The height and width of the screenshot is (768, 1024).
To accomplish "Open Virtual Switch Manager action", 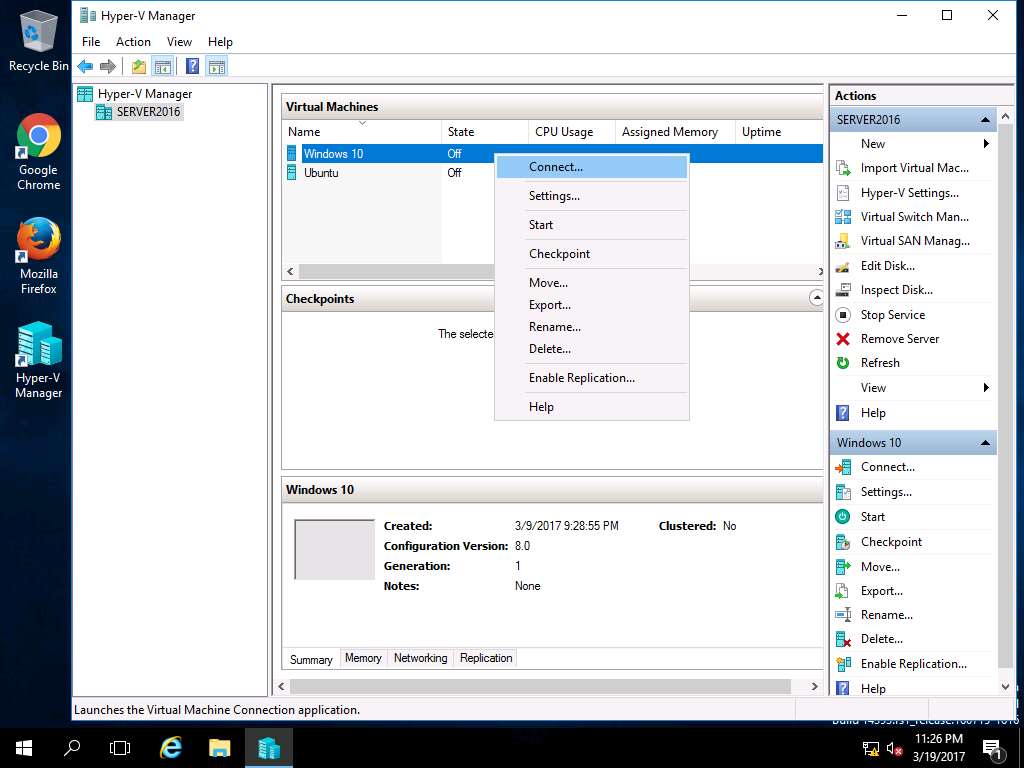I will 914,217.
